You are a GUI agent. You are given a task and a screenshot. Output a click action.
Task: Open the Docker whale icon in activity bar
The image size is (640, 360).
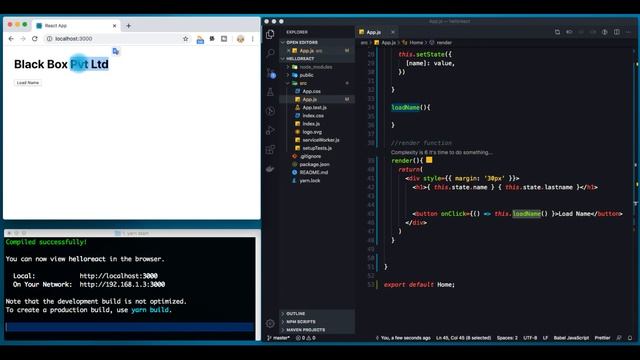(x=270, y=169)
